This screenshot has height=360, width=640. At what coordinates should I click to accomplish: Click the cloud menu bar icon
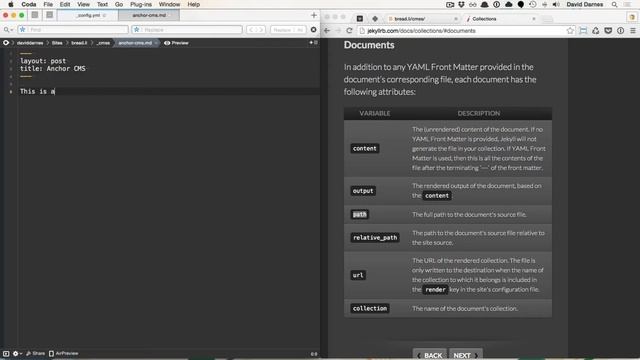509,4
